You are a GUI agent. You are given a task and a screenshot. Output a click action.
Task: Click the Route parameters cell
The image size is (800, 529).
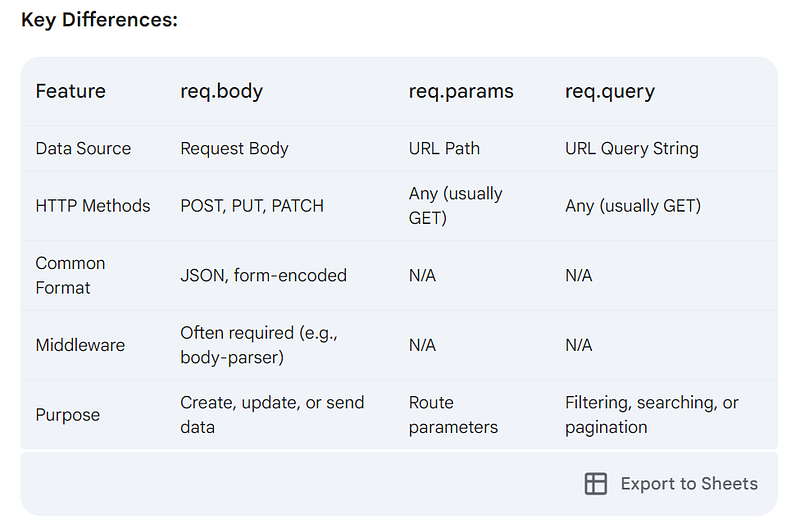453,415
